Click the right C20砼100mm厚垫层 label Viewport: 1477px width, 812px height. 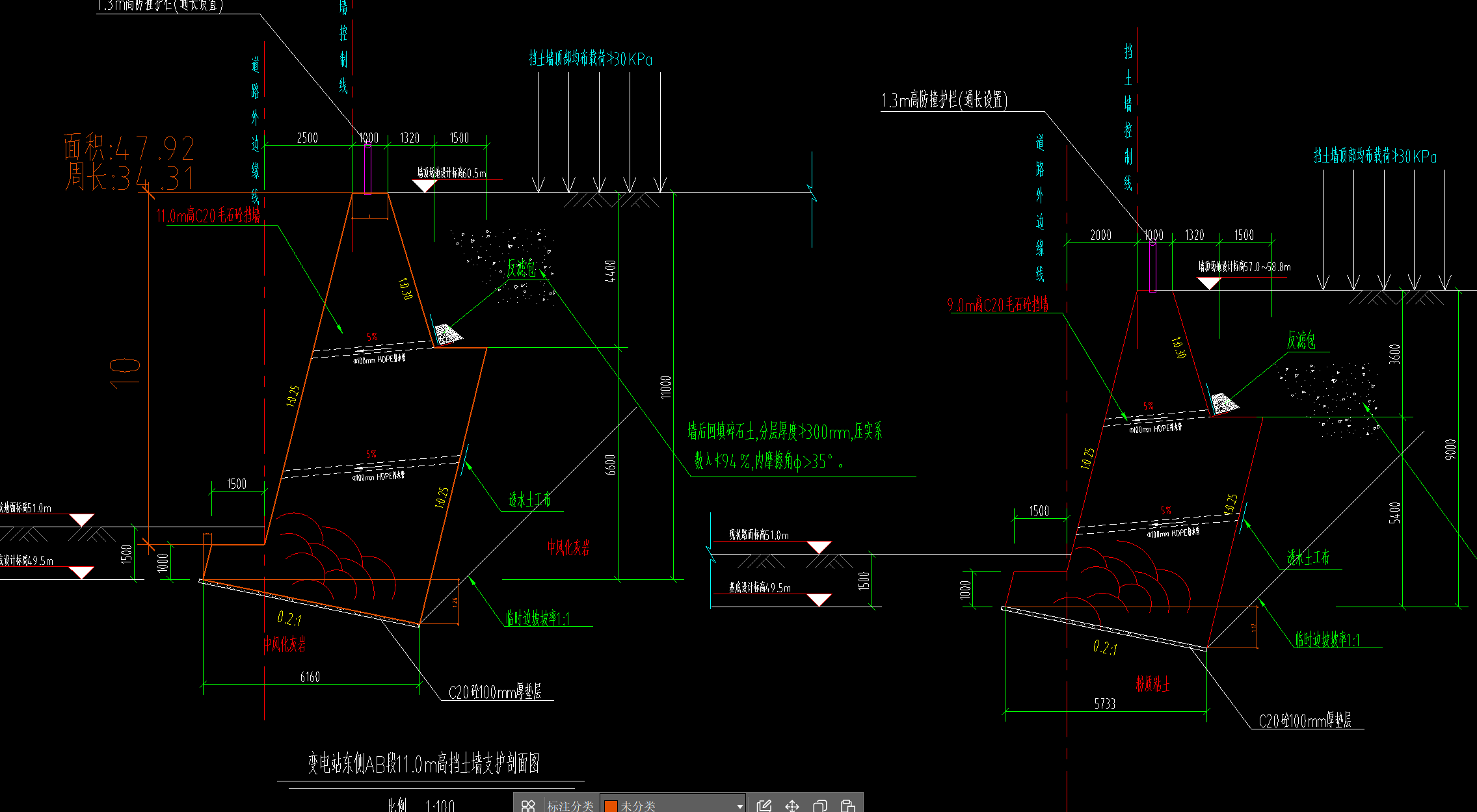(1305, 720)
